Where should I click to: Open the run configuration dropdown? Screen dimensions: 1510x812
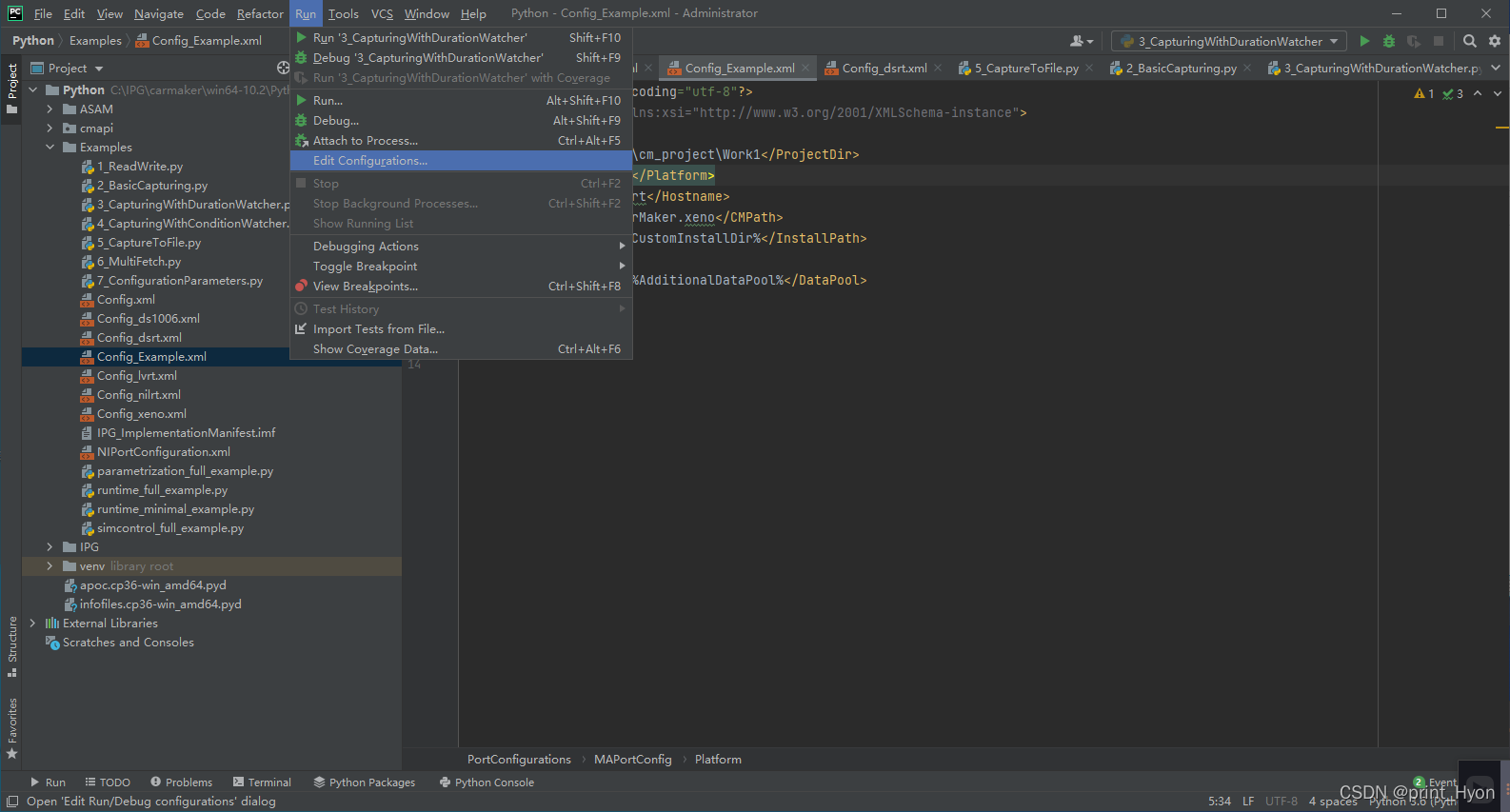(1229, 41)
